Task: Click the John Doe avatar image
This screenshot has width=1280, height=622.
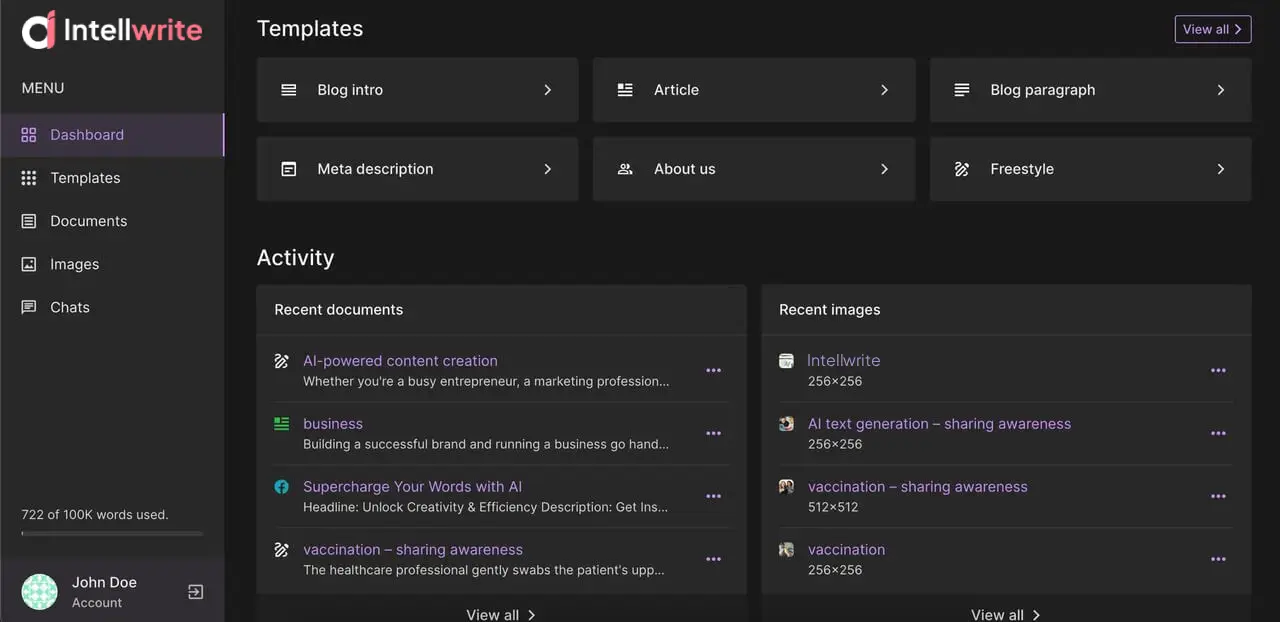Action: (x=40, y=592)
